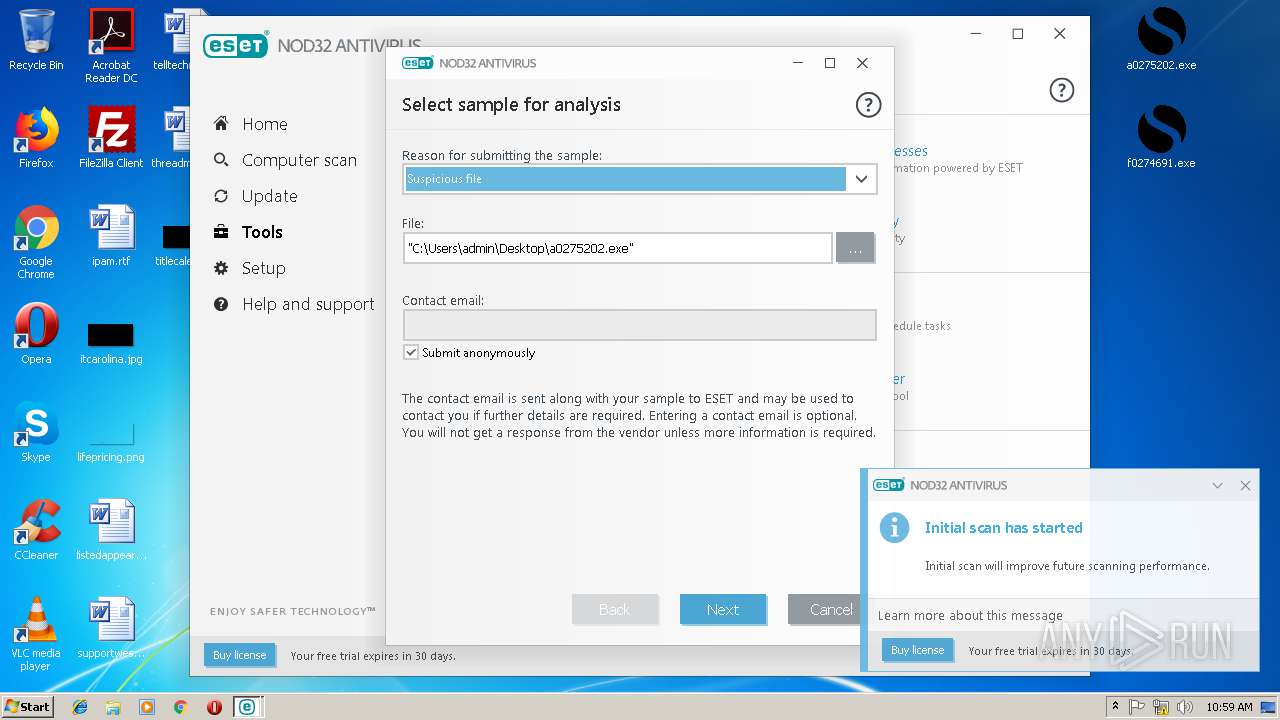
Task: Open Internet Explorer from taskbar
Action: (80, 707)
